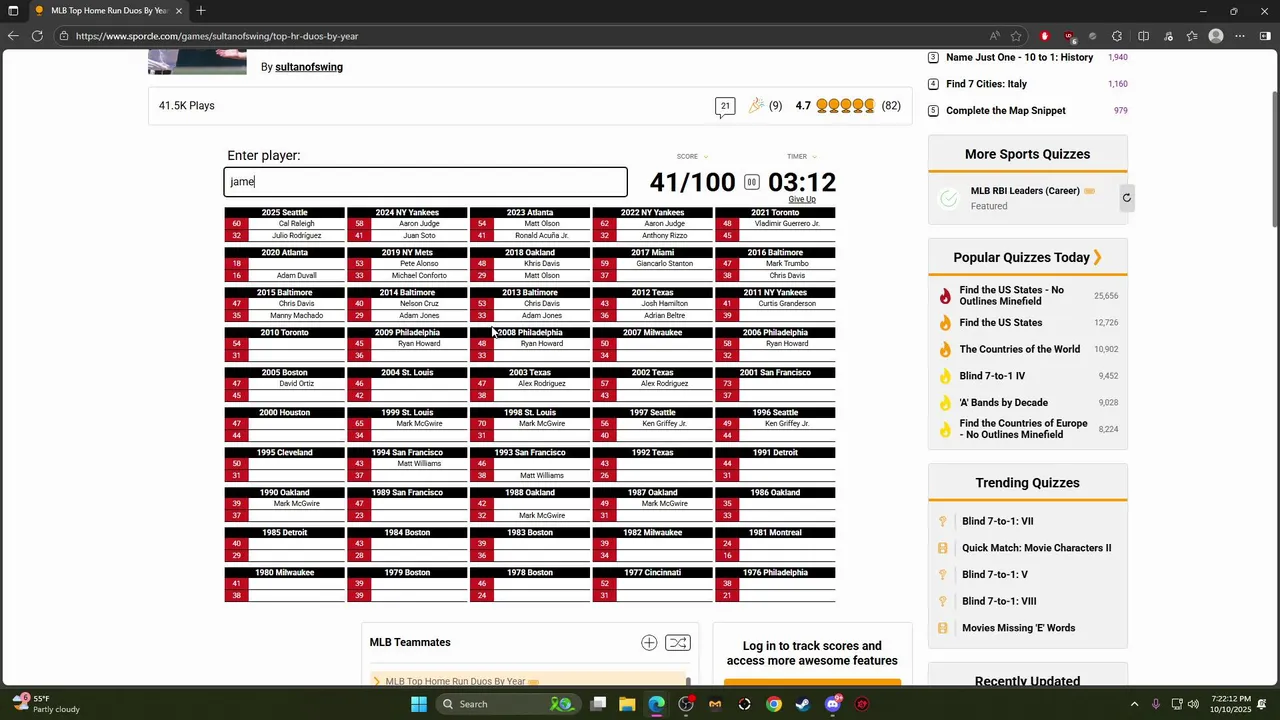The image size is (1280, 720).
Task: Rate quiz using the orange rating trophies
Action: tap(845, 105)
